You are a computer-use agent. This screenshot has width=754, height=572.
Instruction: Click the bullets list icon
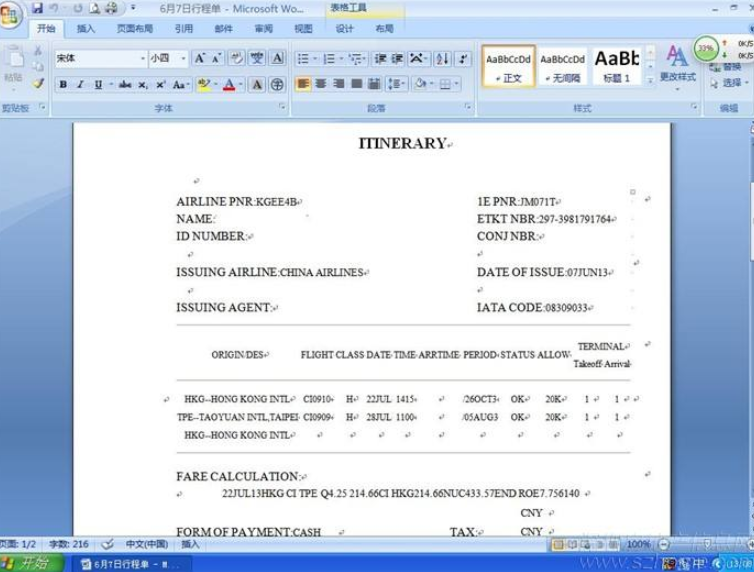303,59
